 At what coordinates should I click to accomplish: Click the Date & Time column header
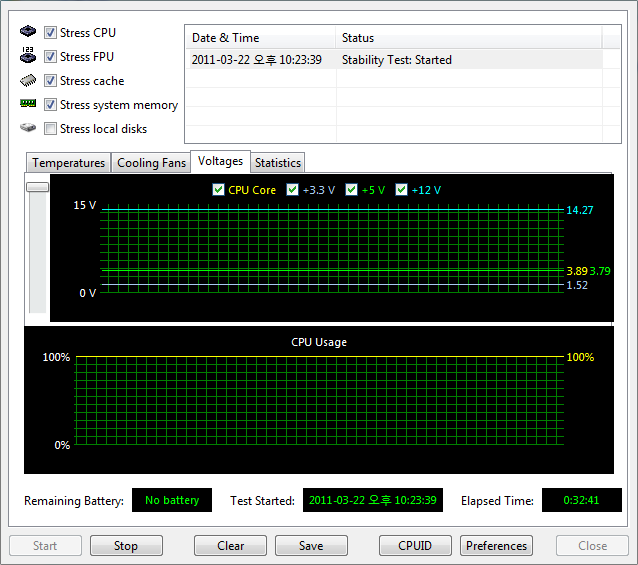pyautogui.click(x=260, y=38)
